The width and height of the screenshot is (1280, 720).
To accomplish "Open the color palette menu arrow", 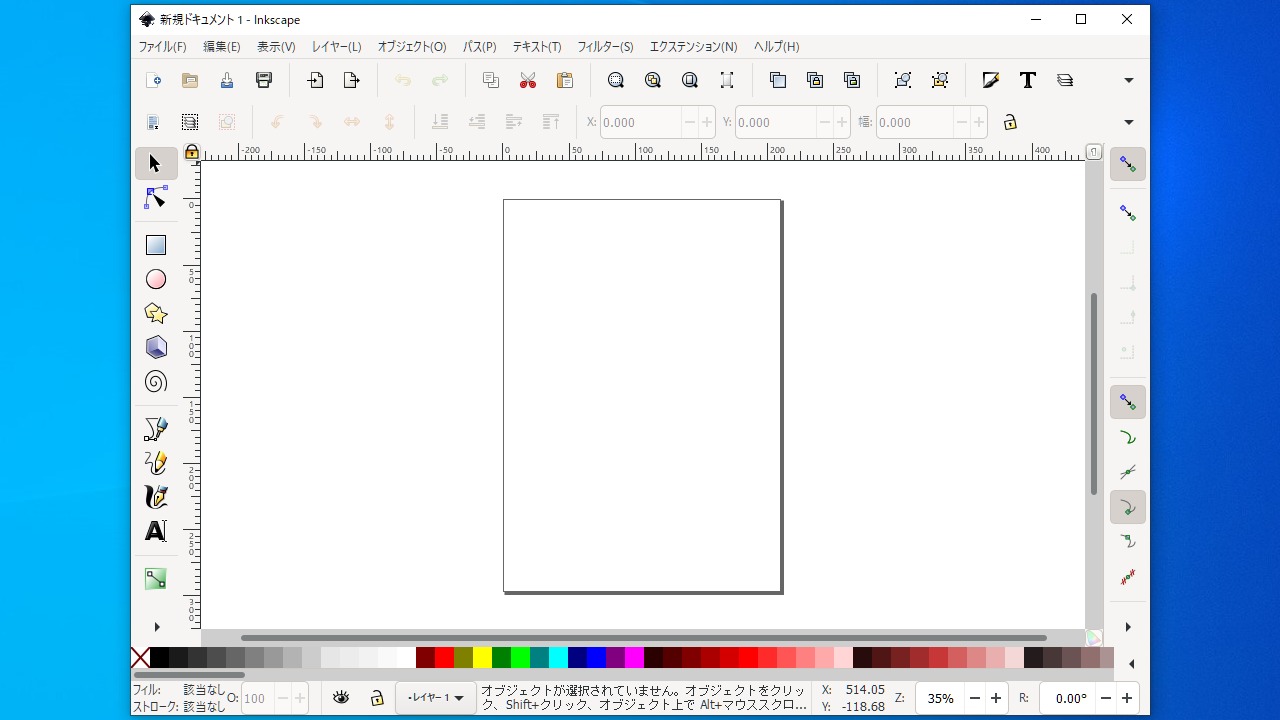I will point(1131,664).
